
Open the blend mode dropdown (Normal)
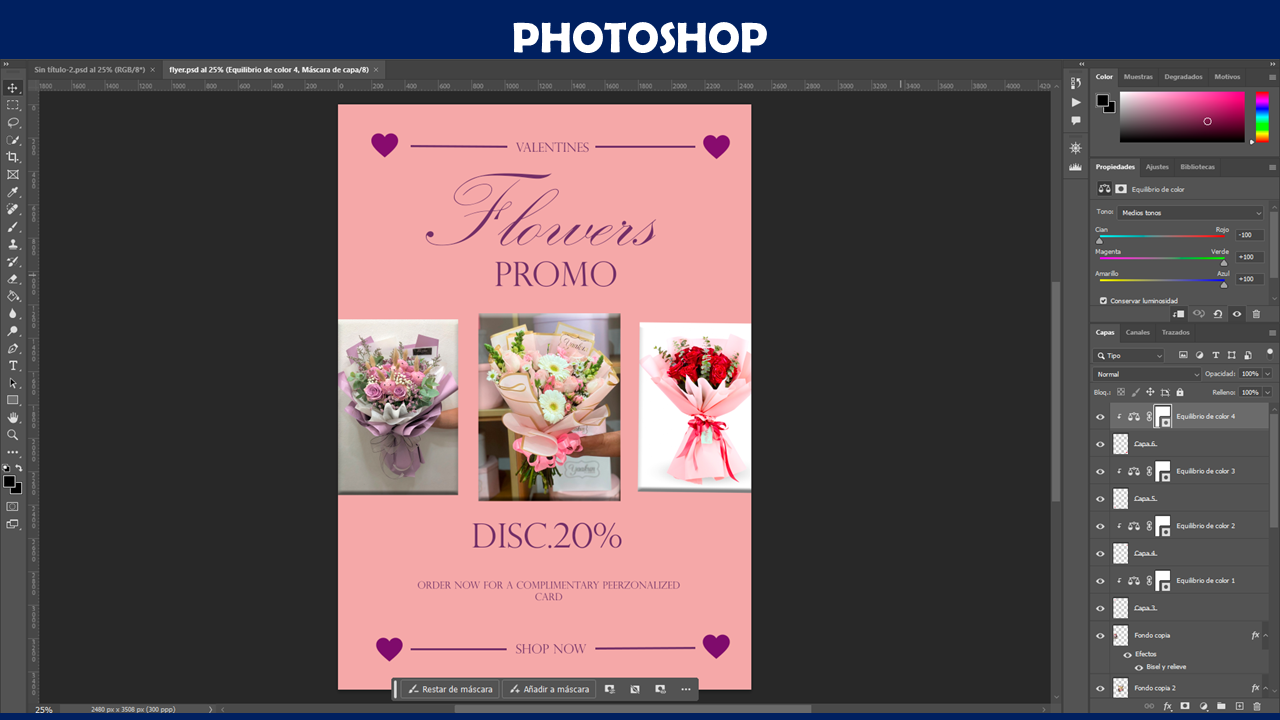coord(1145,374)
